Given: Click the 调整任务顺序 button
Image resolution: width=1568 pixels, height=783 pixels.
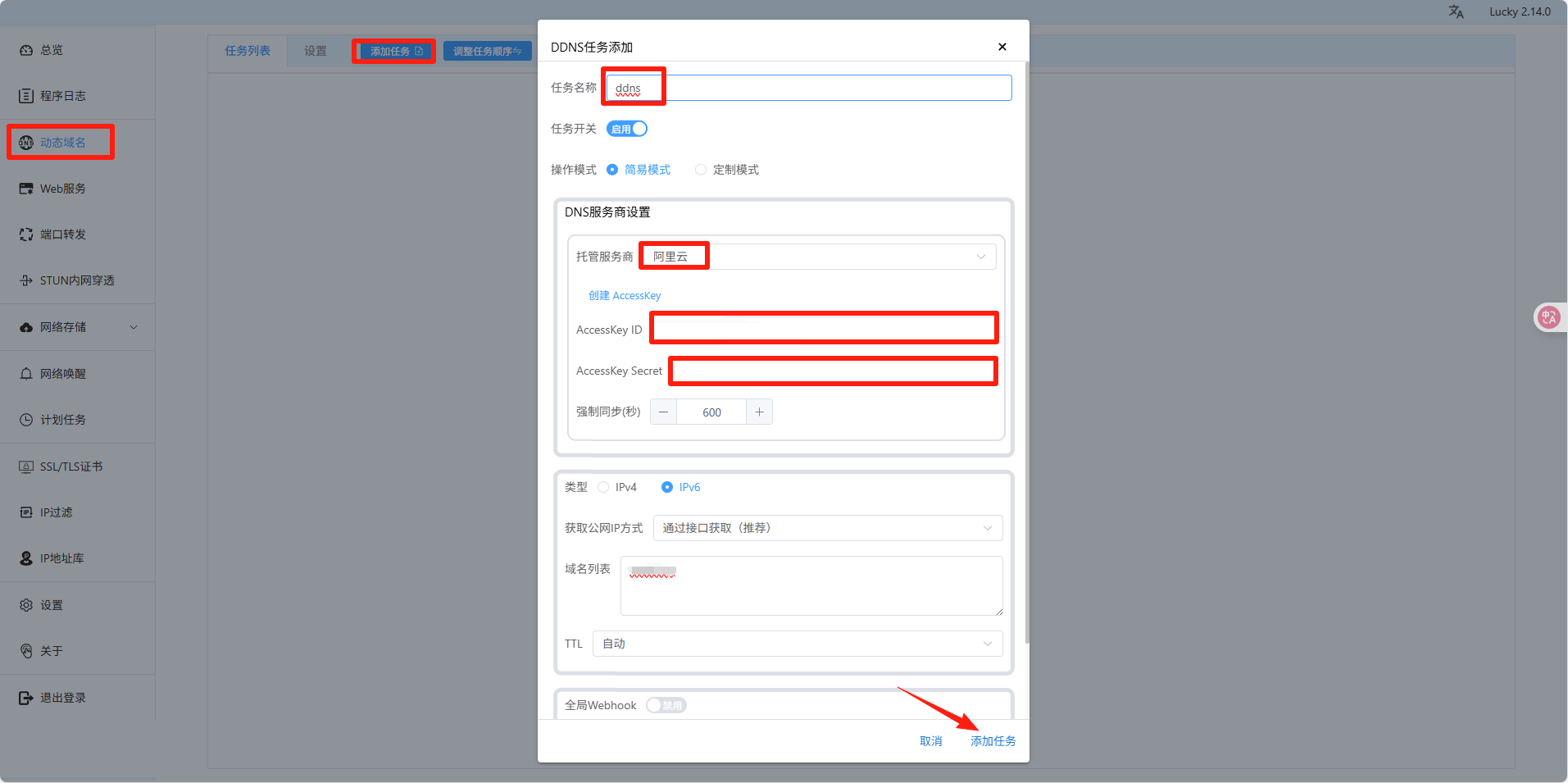Looking at the screenshot, I should tap(488, 51).
